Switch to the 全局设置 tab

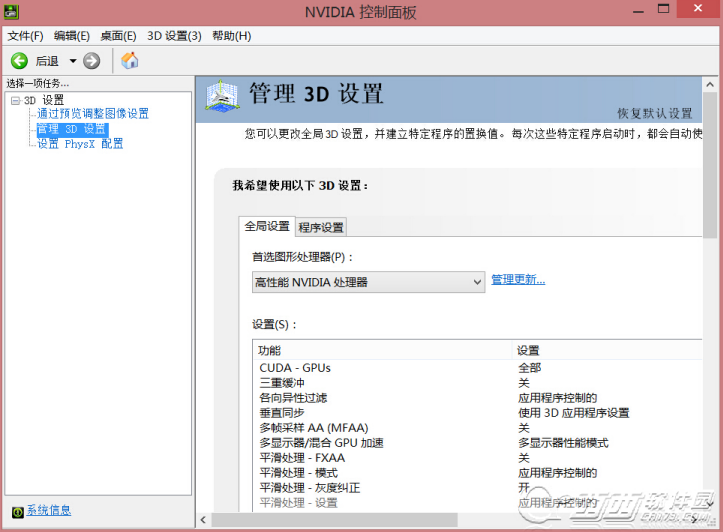pos(267,226)
